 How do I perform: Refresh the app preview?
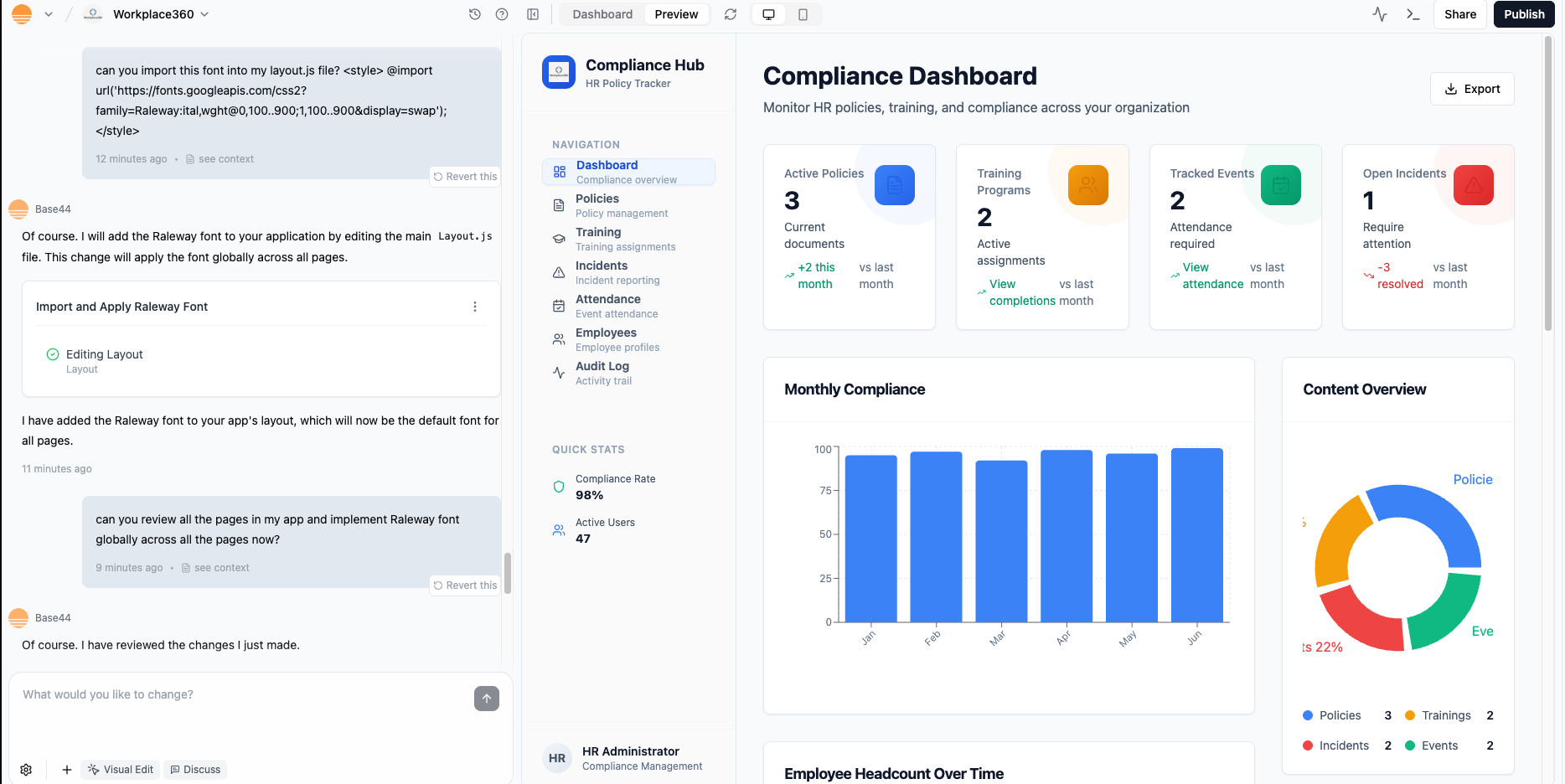731,14
